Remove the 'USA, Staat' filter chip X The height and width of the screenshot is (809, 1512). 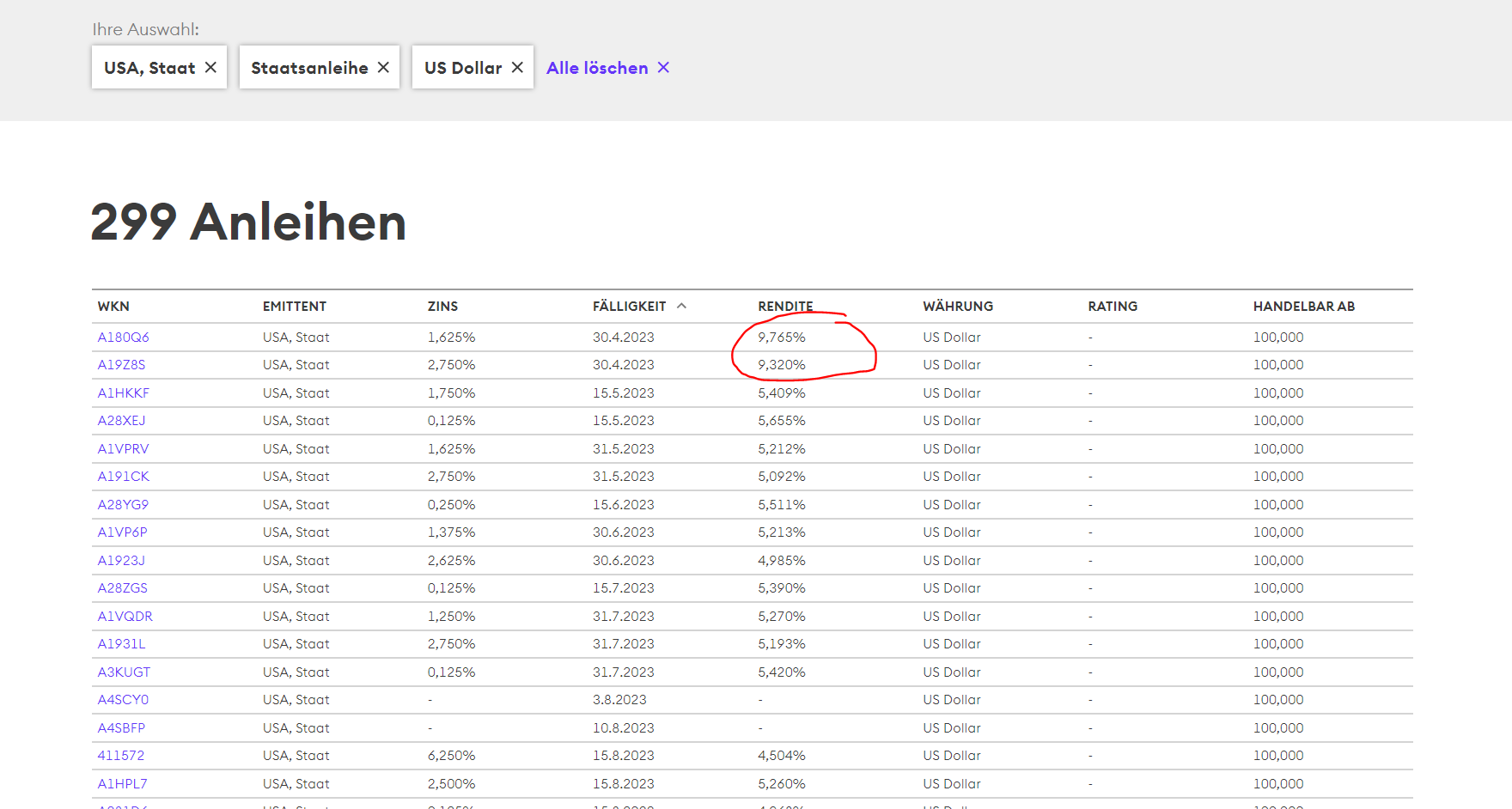point(210,67)
